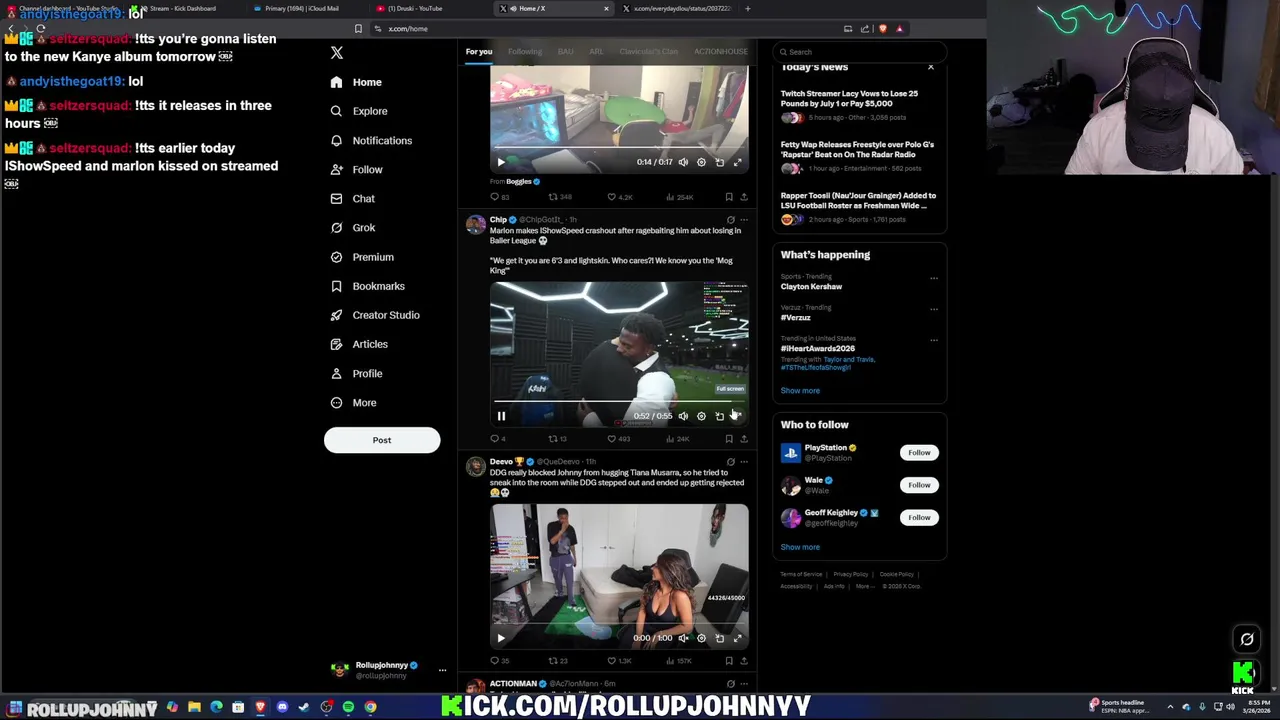Viewport: 1280px width, 720px height.
Task: Click the X logo in the sidebar
Action: point(337,52)
